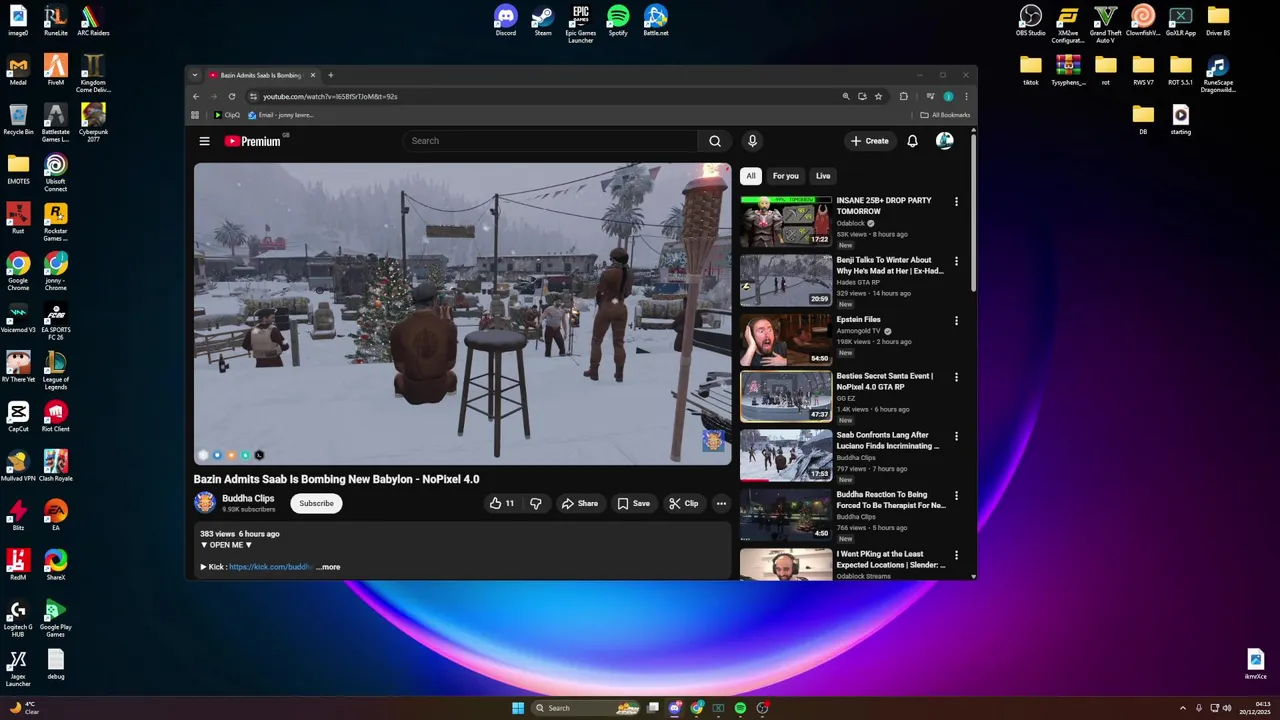Viewport: 1280px width, 720px height.
Task: Open Spotify from the taskbar
Action: tap(740, 708)
